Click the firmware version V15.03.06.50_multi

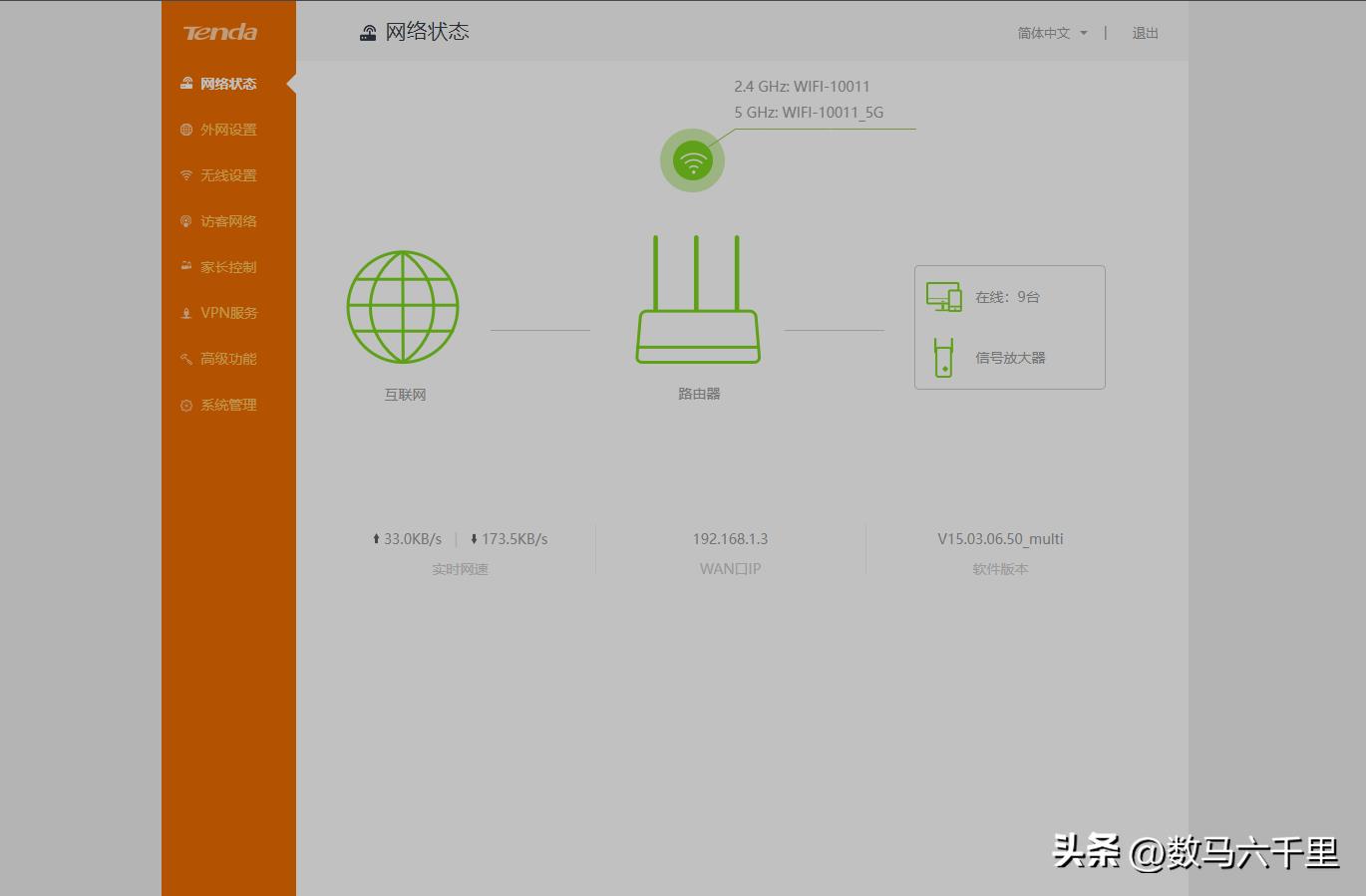tap(1000, 539)
